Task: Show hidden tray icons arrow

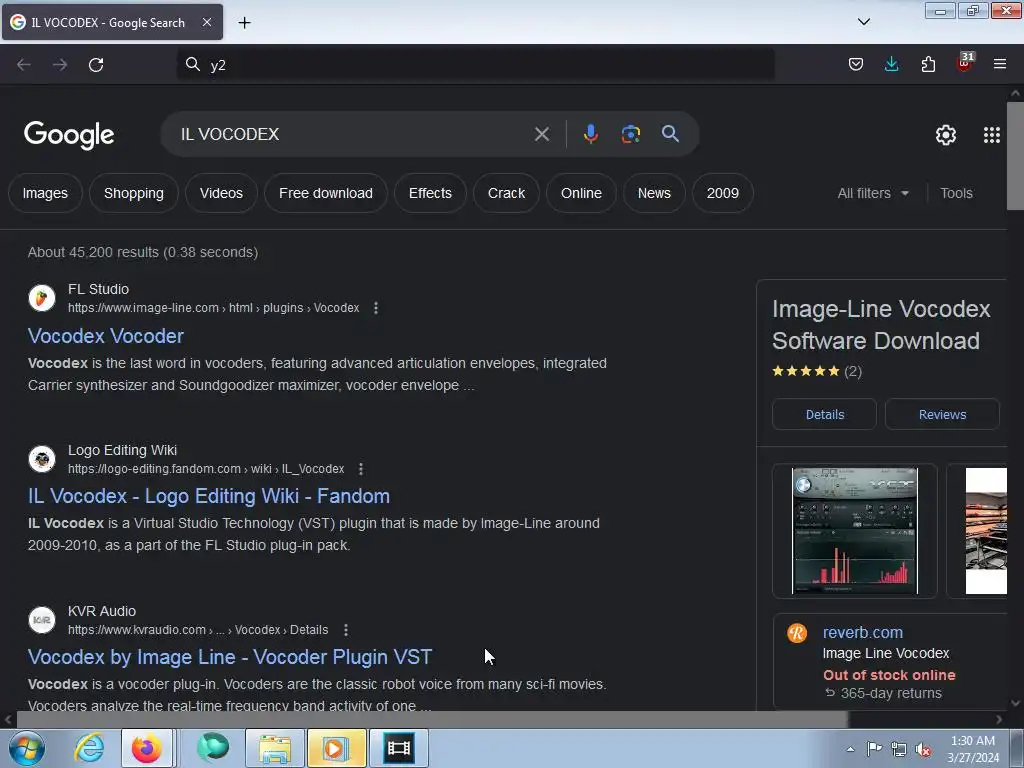Action: click(x=850, y=750)
